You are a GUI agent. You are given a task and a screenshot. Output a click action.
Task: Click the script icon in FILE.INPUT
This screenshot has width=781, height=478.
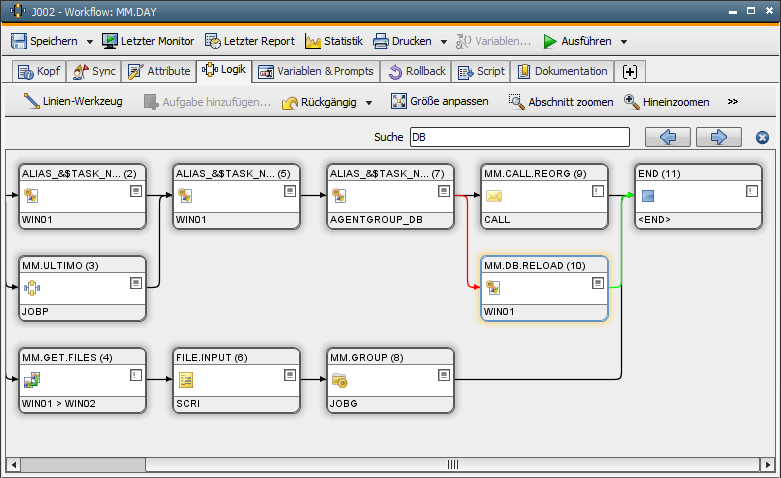[x=186, y=380]
